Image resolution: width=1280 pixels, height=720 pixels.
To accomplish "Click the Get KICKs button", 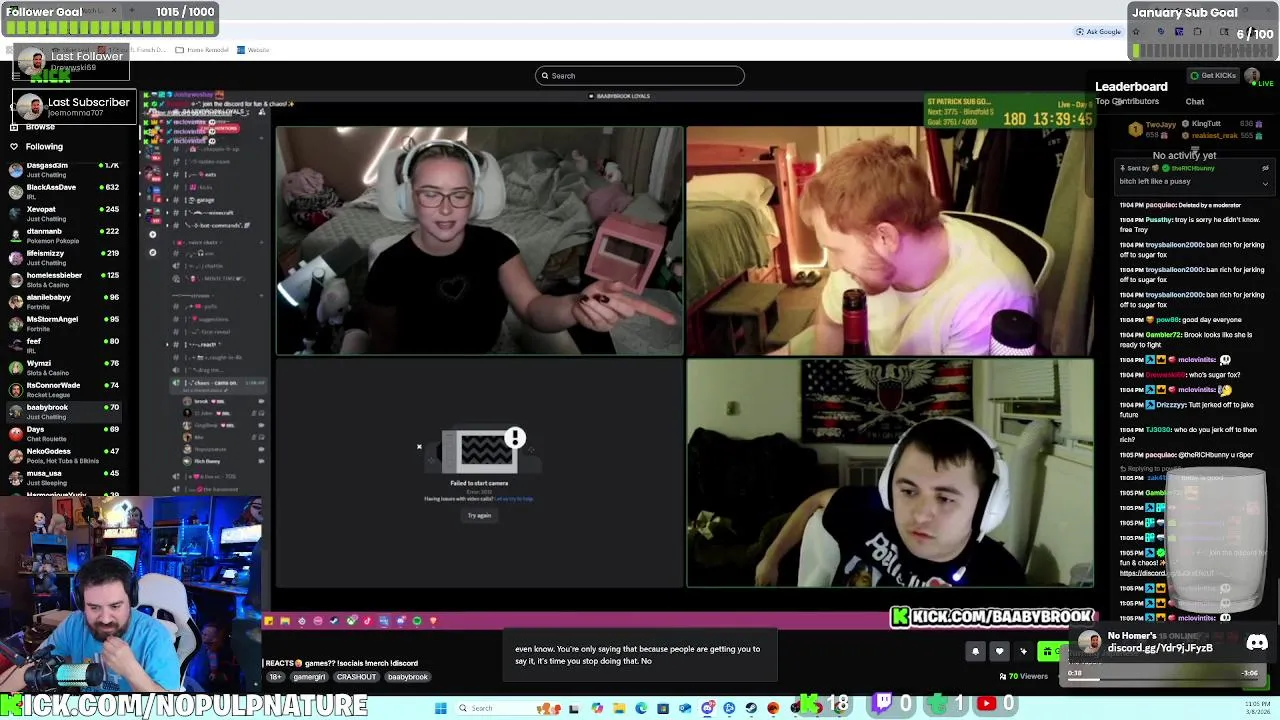I will click(1213, 76).
